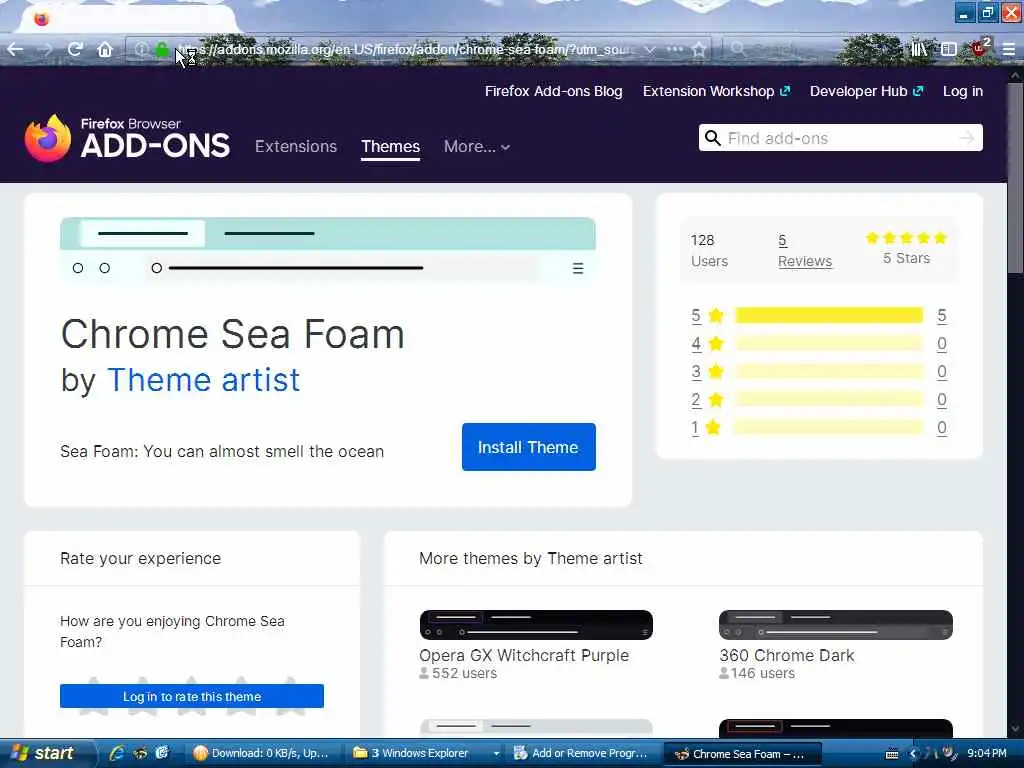Open the Developer Hub link
Viewport: 1024px width, 768px height.
pos(867,91)
